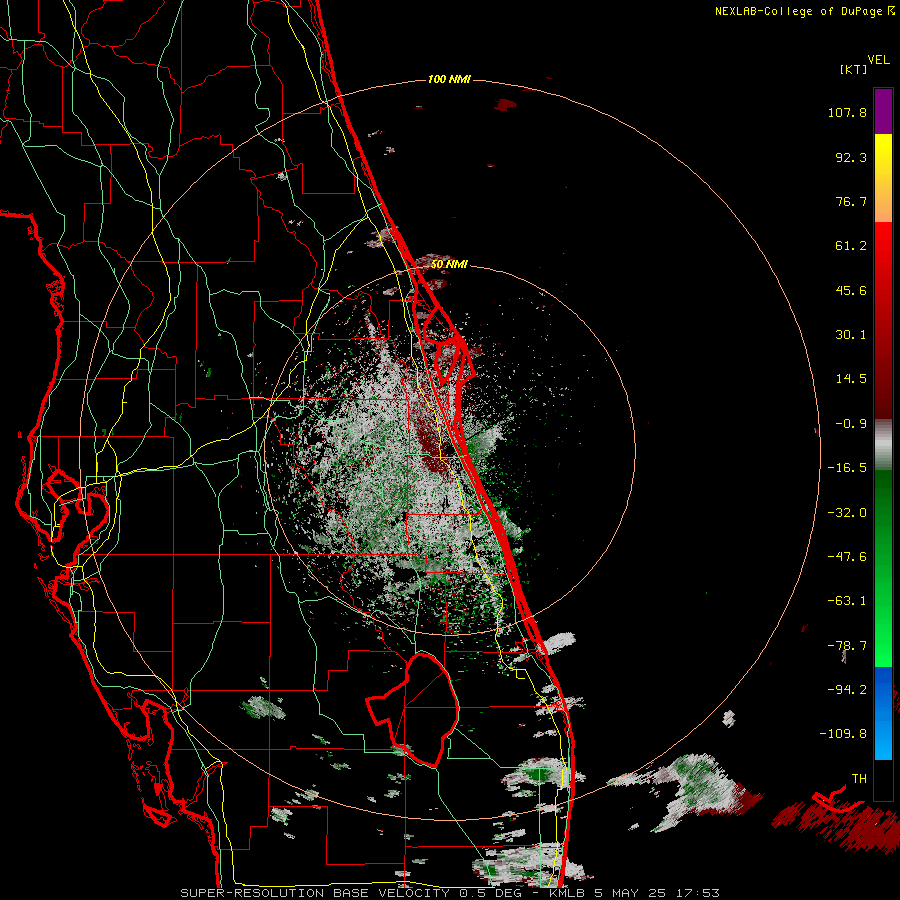Select the -109.8 velocity scale value
Image resolution: width=900 pixels, height=900 pixels.
click(844, 734)
